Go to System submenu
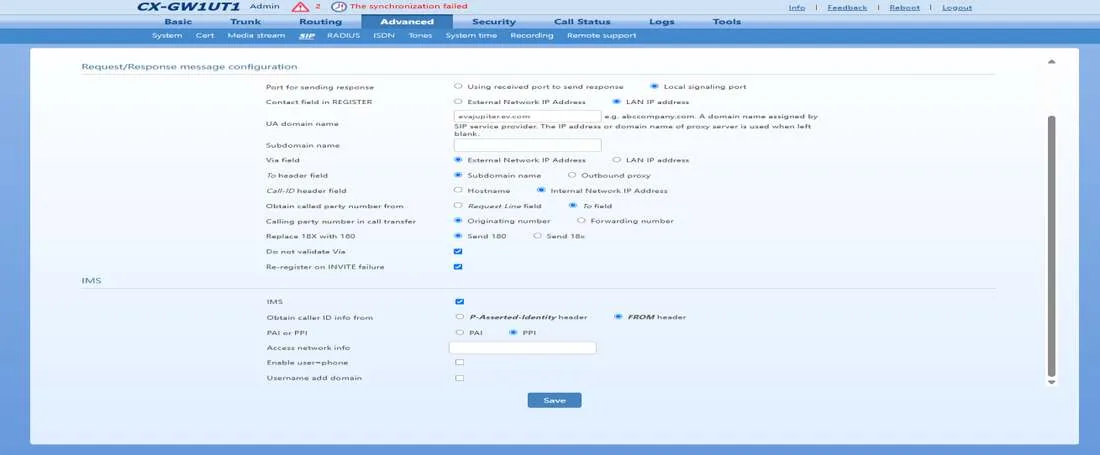The height and width of the screenshot is (455, 1100). 167,36
